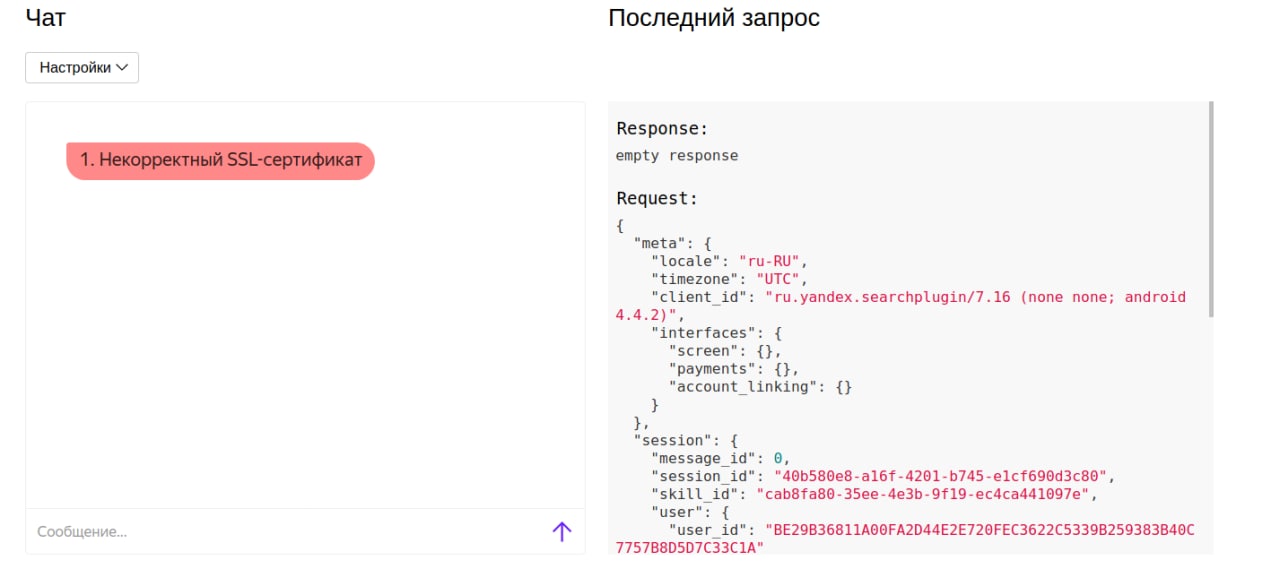Click the ru.yandex.searchplugin/7.16 client value
The height and width of the screenshot is (586, 1280).
point(901,306)
